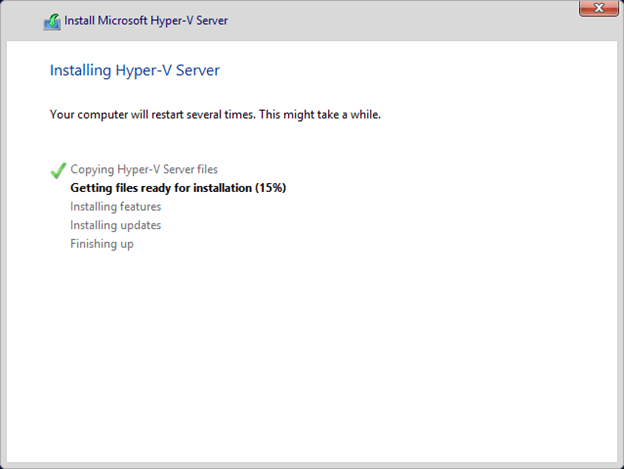
Task: Click blank white area below 'Finishing up'
Action: [x=300, y=350]
